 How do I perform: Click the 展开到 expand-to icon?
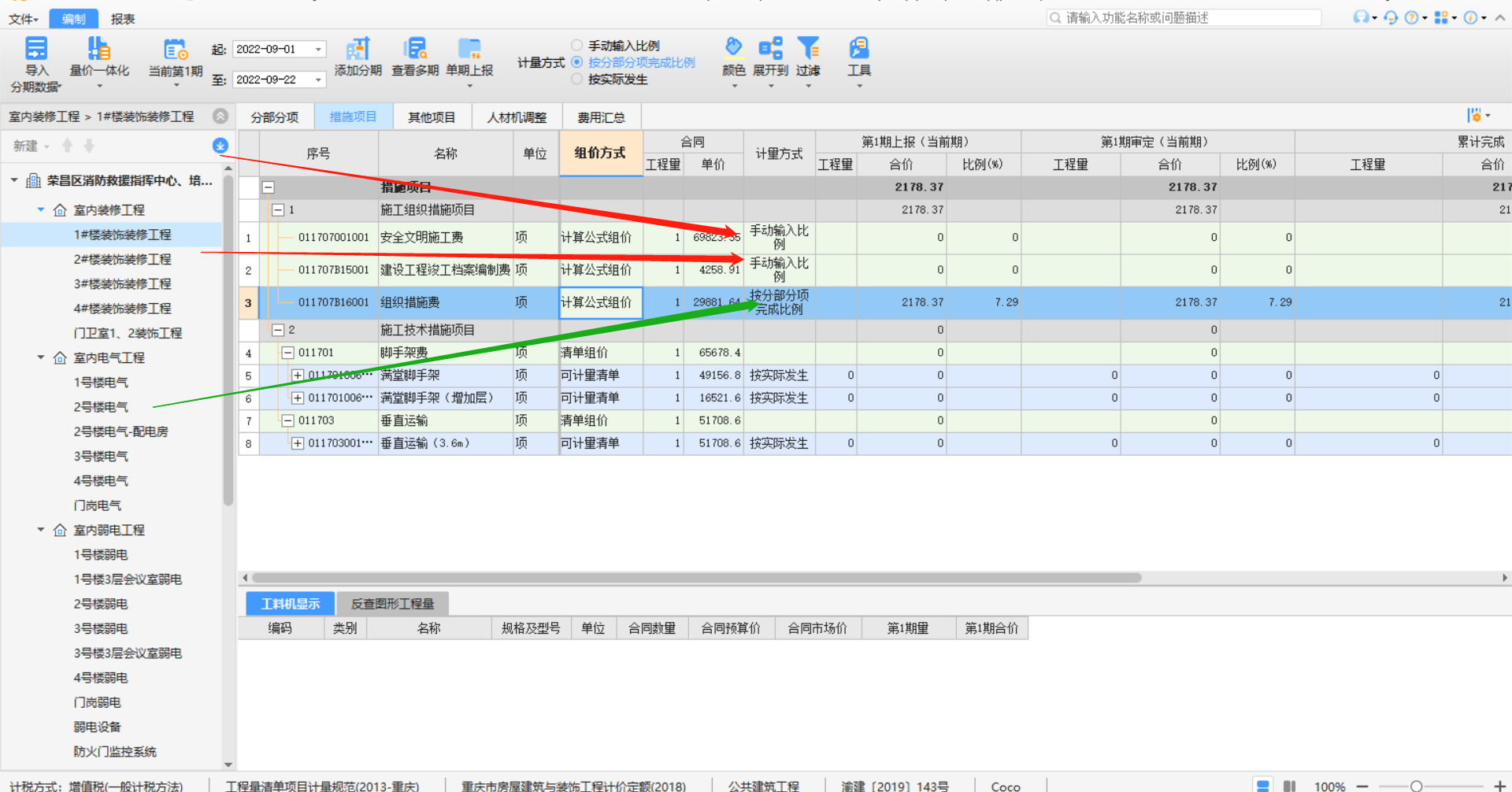[x=770, y=47]
